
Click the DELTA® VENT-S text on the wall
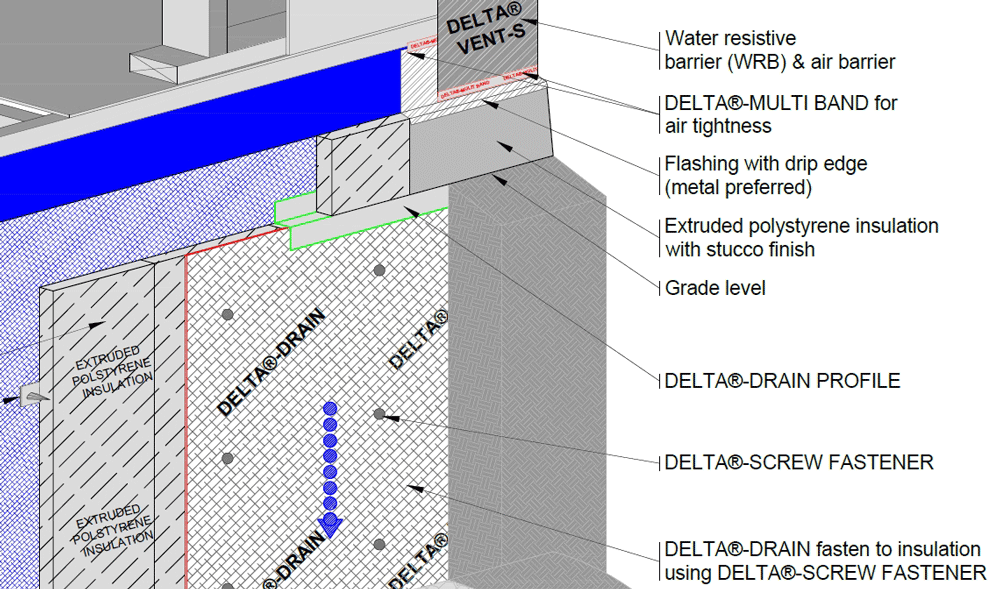486,30
